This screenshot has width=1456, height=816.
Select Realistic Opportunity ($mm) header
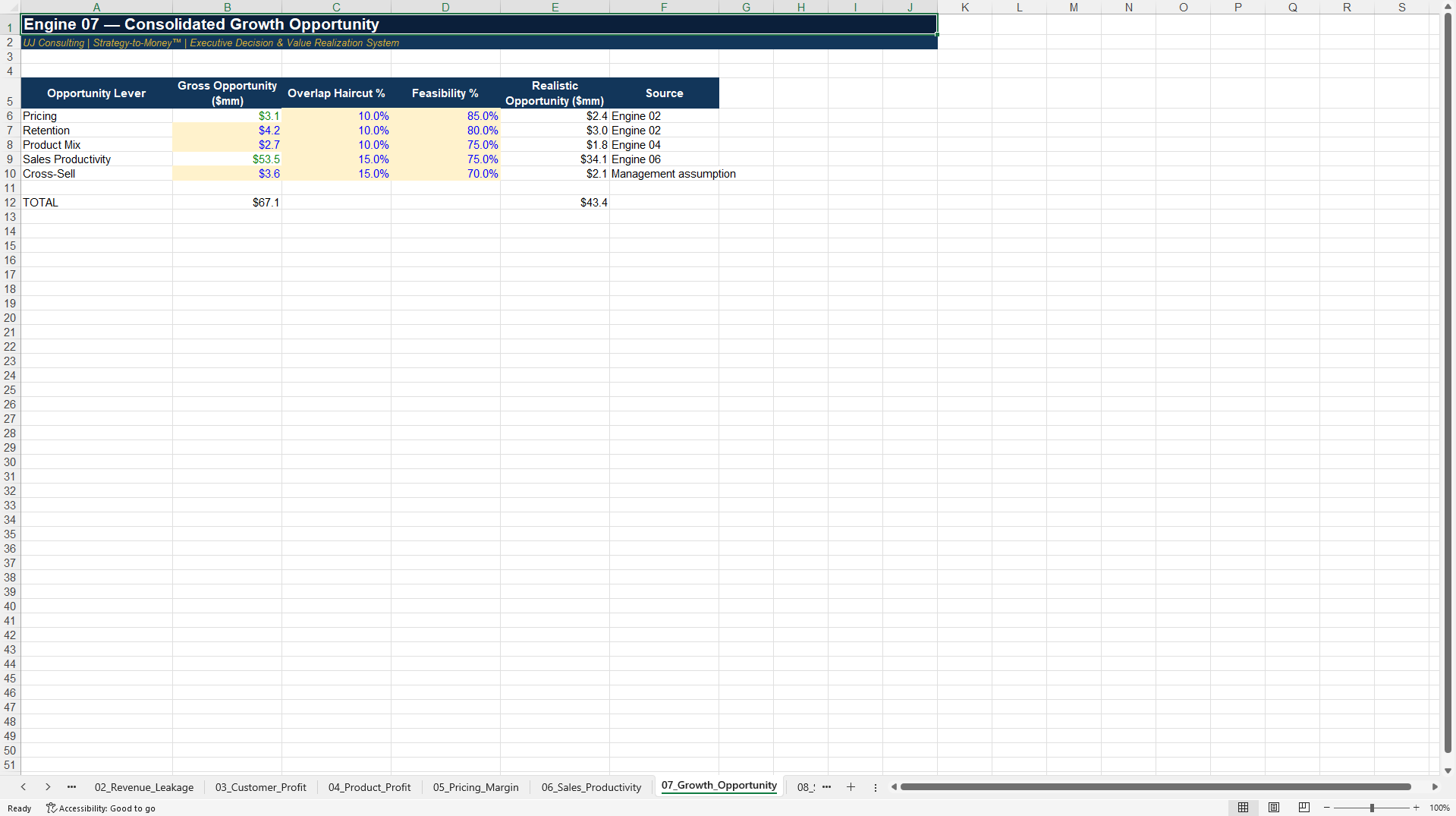point(555,93)
